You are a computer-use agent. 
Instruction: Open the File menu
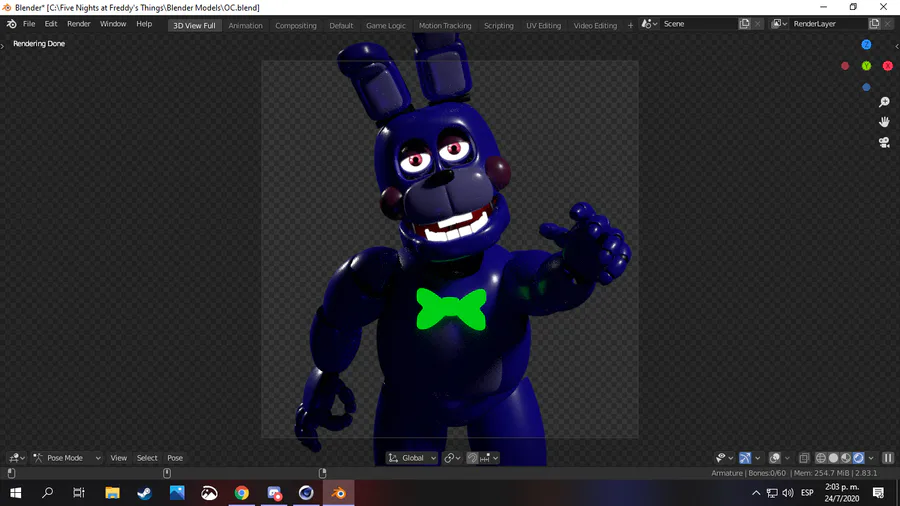pos(29,24)
